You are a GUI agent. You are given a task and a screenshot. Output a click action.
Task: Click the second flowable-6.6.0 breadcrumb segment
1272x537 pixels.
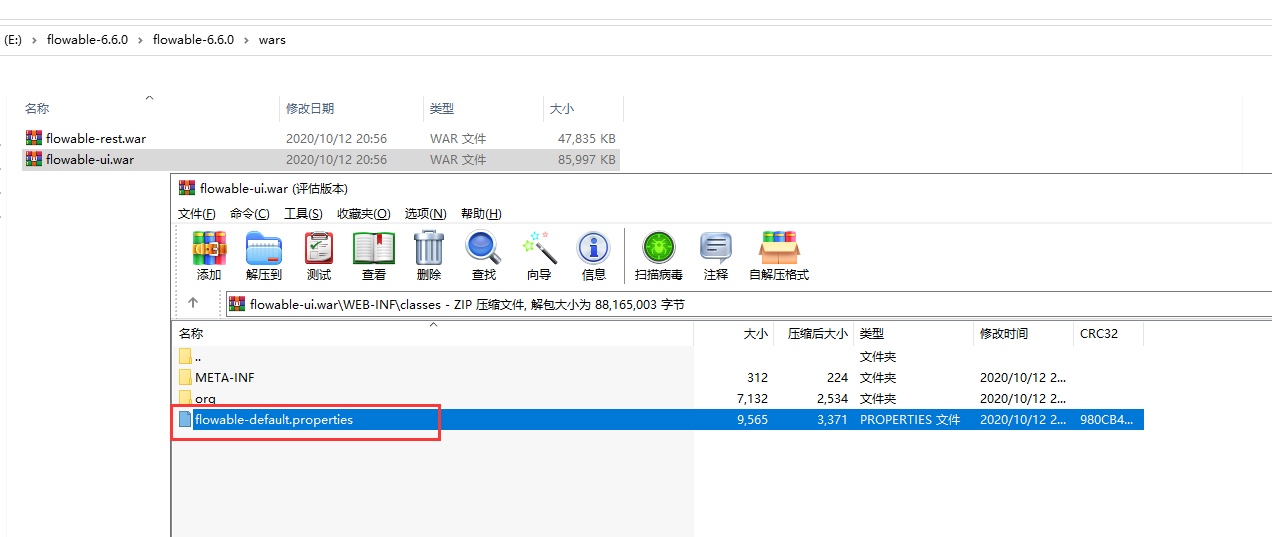pos(193,40)
